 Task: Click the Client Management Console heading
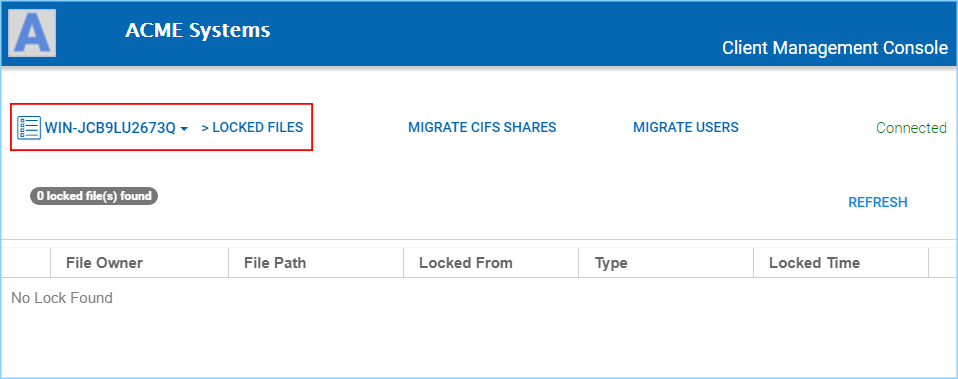coord(835,48)
